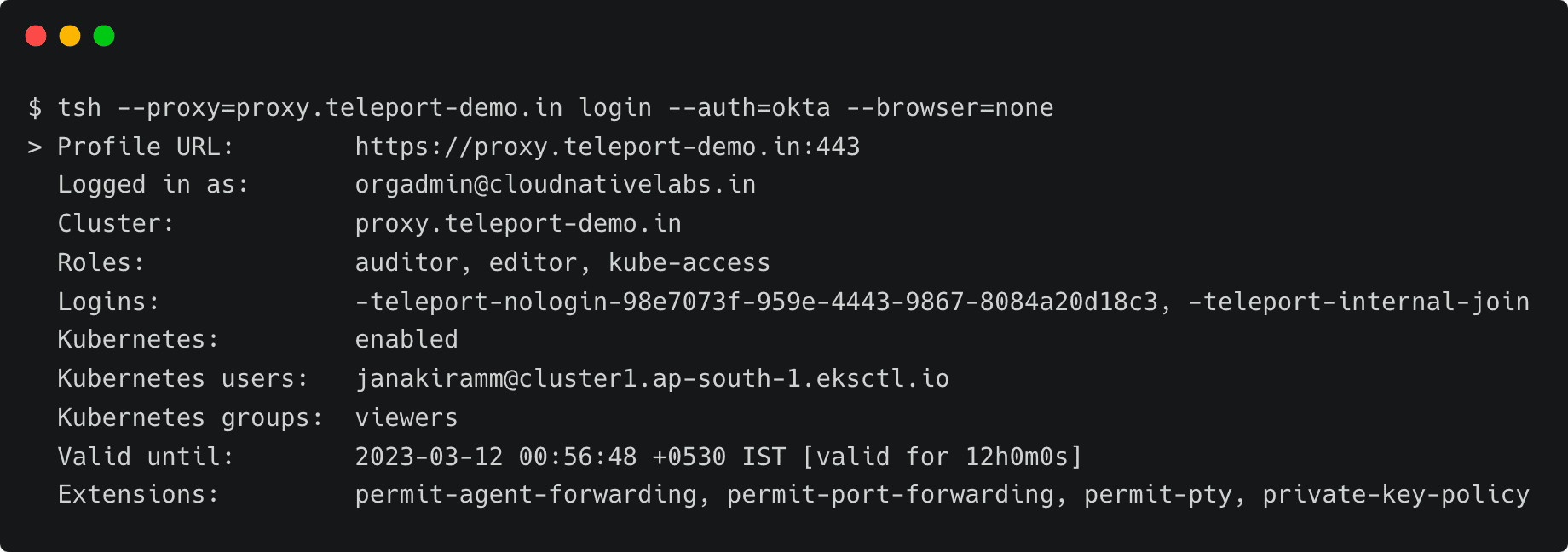Screen dimensions: 1568x552
Task: Click the tsh command at the prompt
Action: [x=79, y=108]
